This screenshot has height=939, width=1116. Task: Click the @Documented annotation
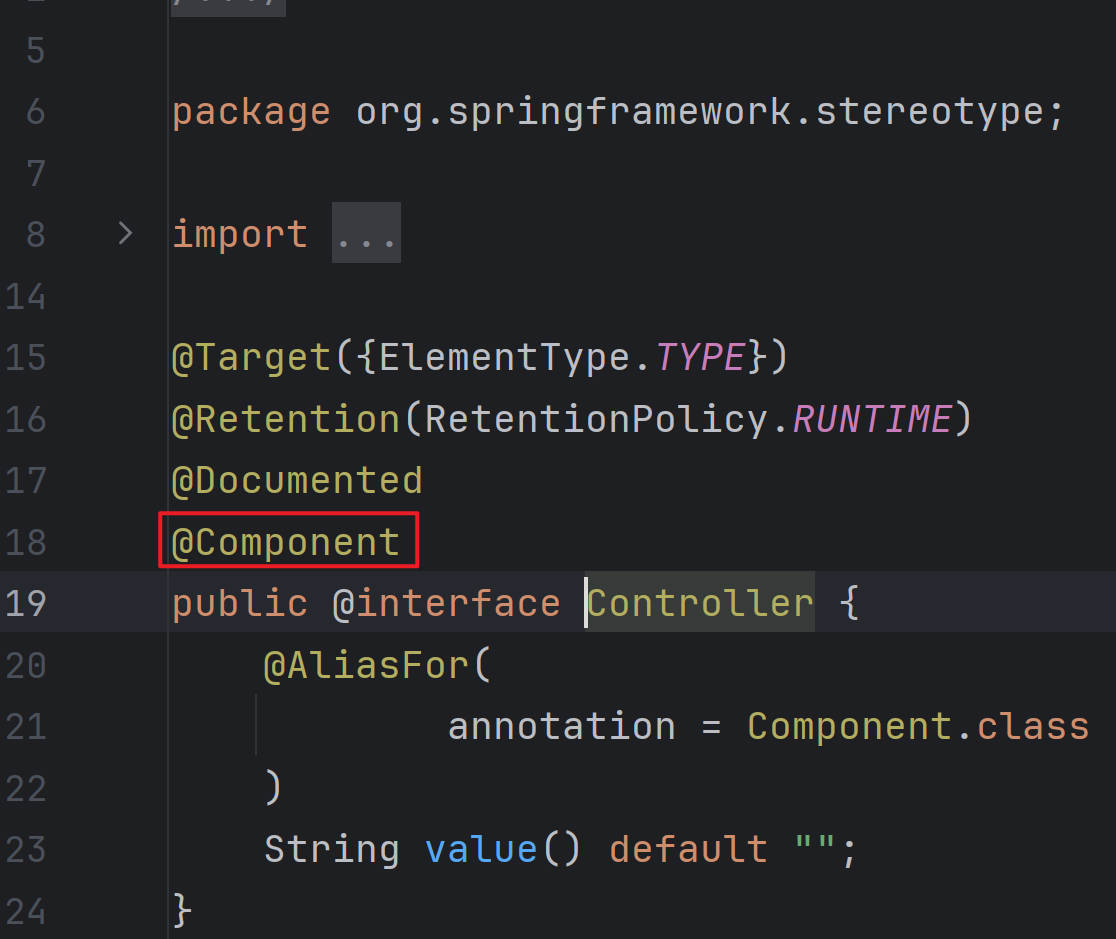[297, 481]
